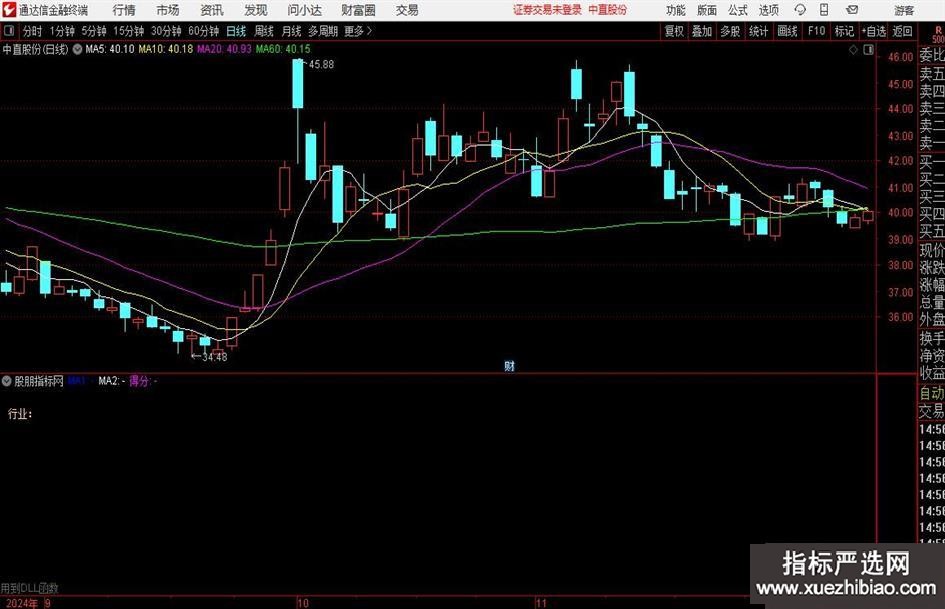
Task: Select the 日线 period tab
Action: pyautogui.click(x=236, y=31)
